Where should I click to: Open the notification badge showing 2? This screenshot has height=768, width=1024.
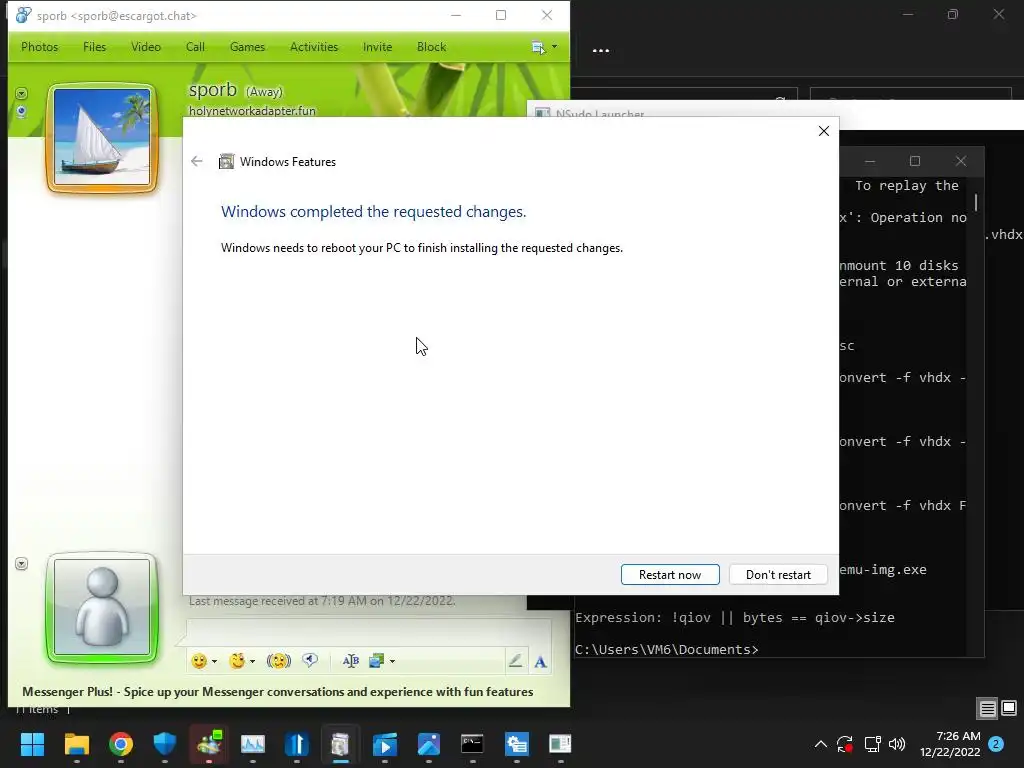pyautogui.click(x=996, y=744)
